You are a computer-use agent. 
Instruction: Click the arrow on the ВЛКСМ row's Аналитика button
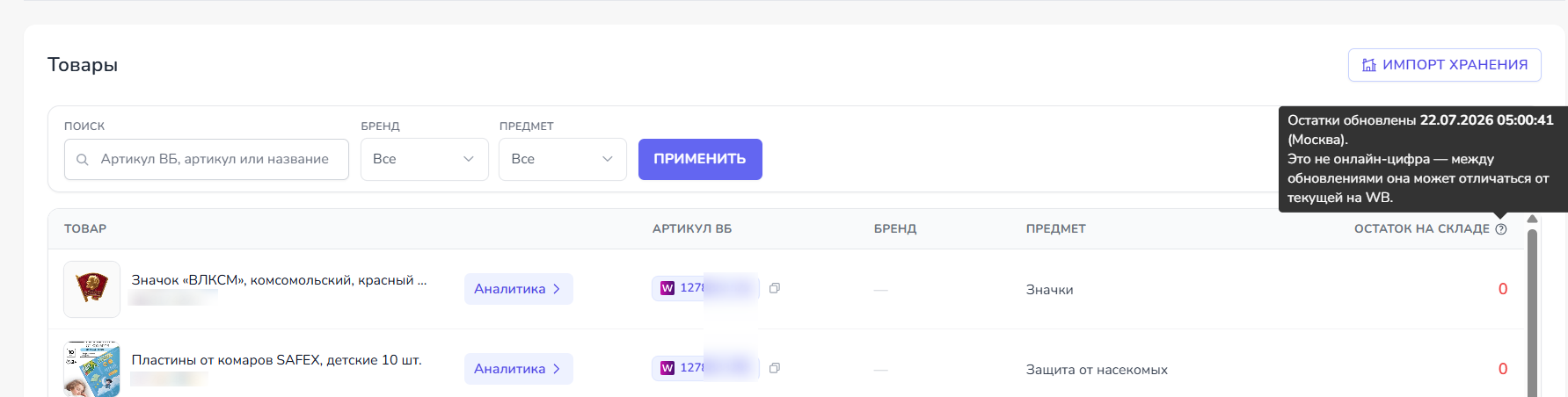click(x=557, y=289)
